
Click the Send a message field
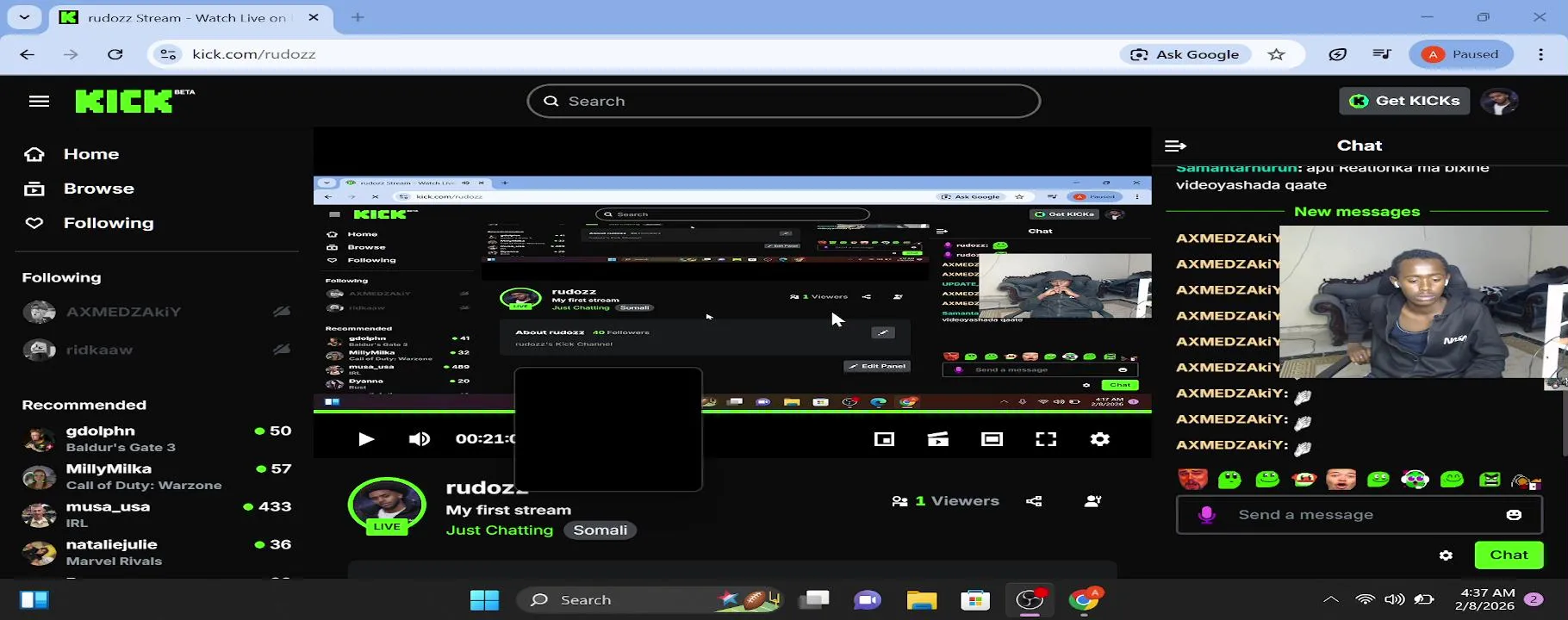(x=1359, y=515)
